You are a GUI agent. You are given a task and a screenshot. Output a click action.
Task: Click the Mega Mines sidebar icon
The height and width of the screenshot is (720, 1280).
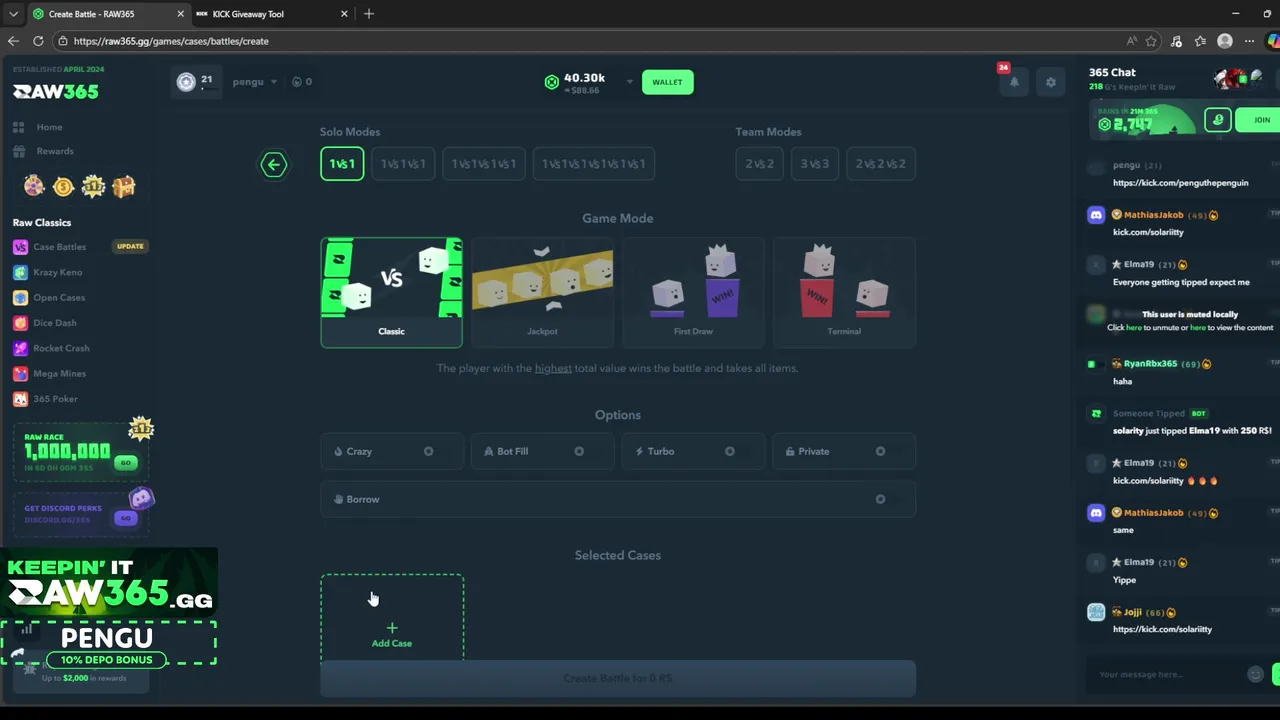20,373
